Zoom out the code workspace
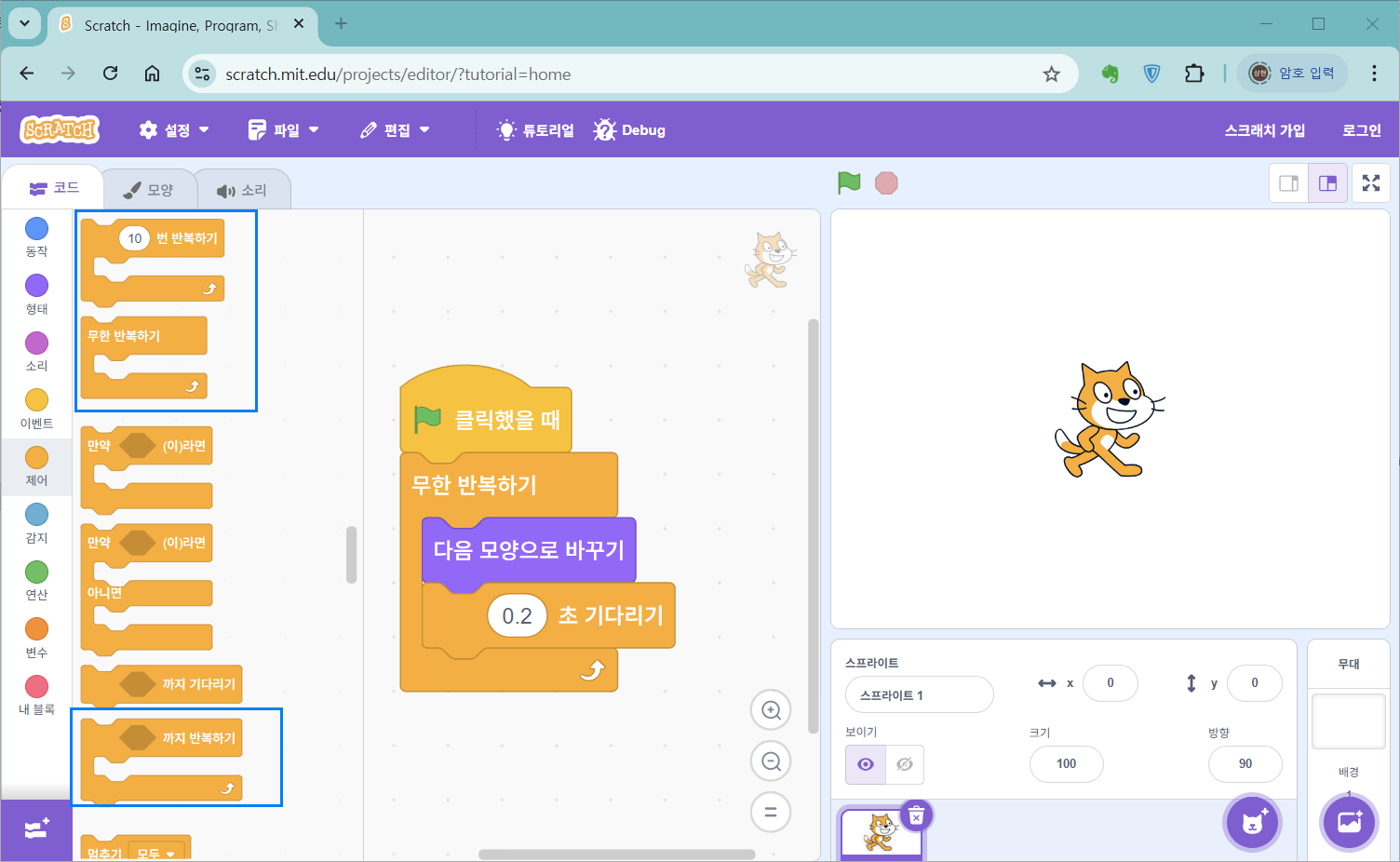Viewport: 1400px width, 862px height. pyautogui.click(x=771, y=761)
